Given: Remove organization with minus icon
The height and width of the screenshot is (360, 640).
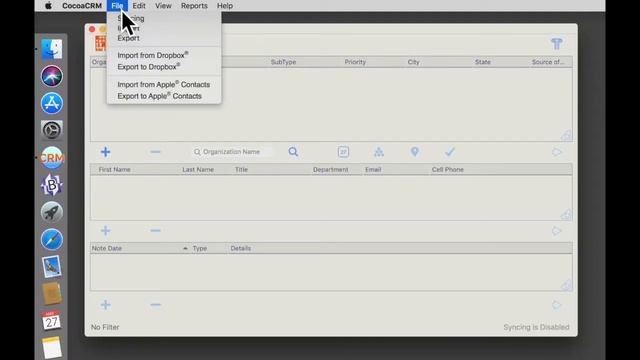Looking at the screenshot, I should pyautogui.click(x=155, y=152).
